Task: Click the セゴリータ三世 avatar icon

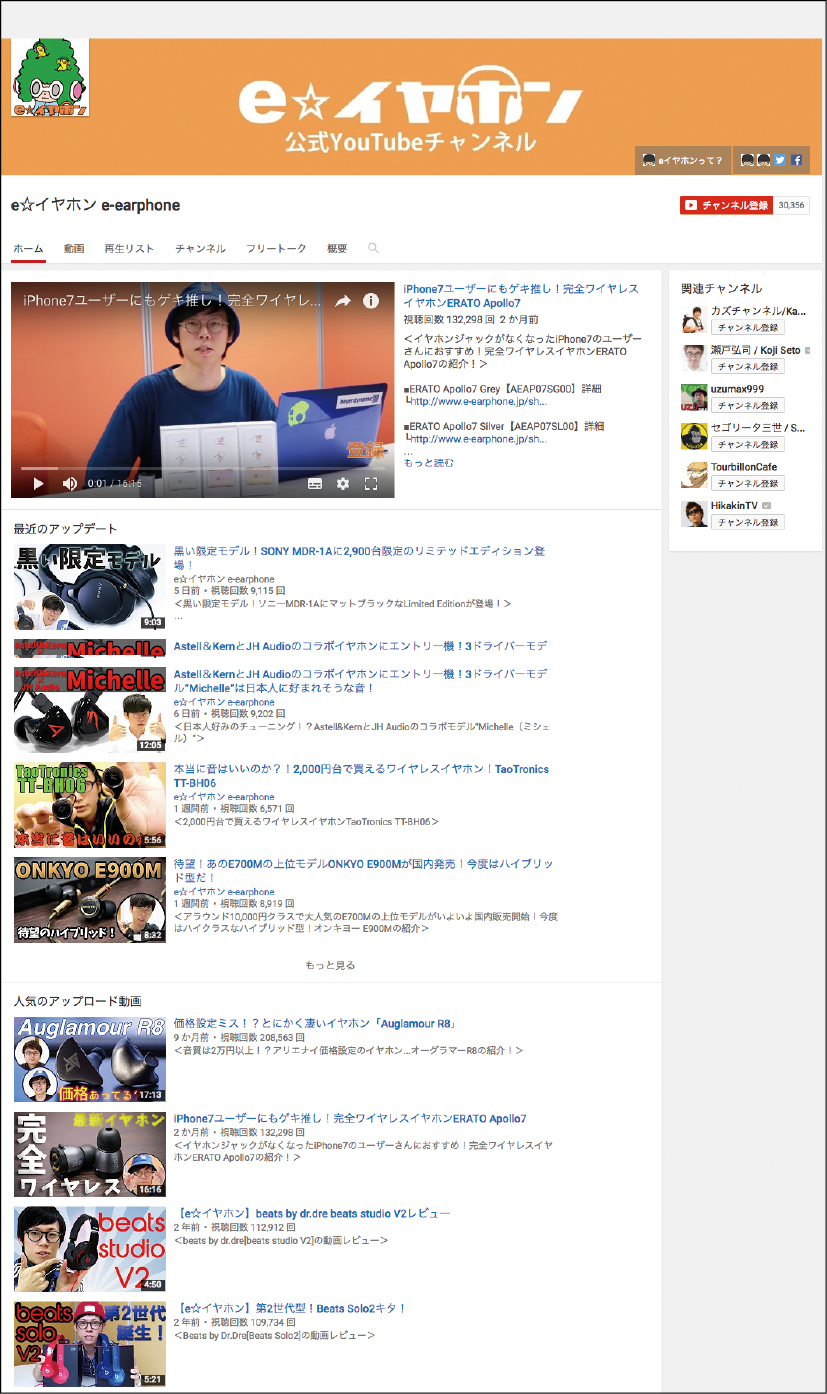Action: (x=694, y=436)
